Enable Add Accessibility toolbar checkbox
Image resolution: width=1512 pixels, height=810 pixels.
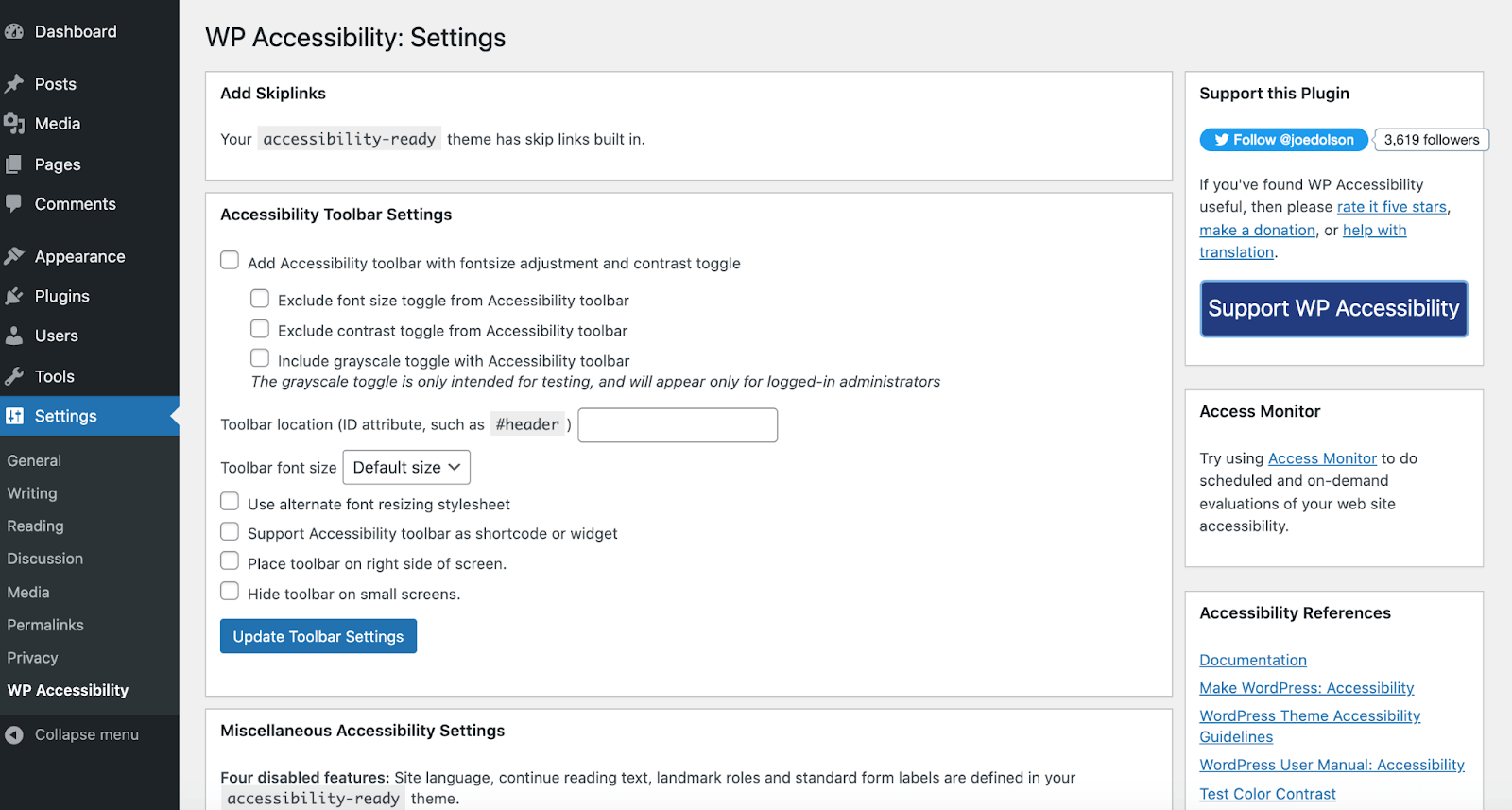tap(230, 260)
